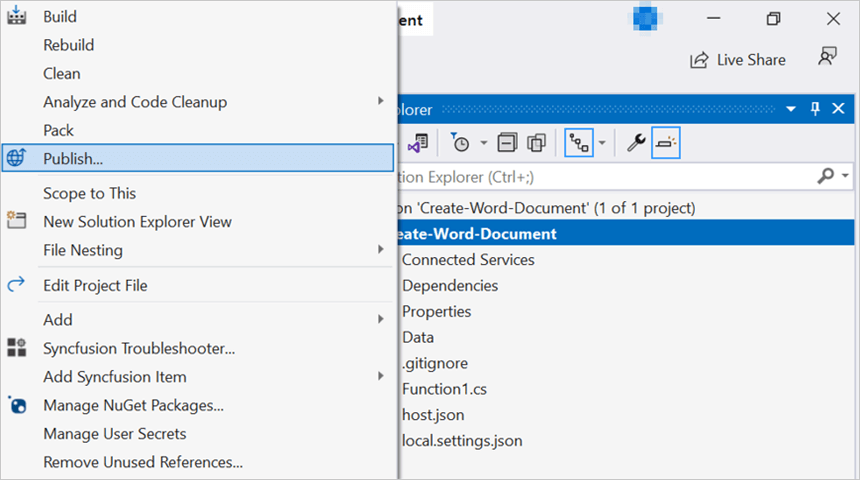Expand the Add submenu arrow

click(381, 319)
